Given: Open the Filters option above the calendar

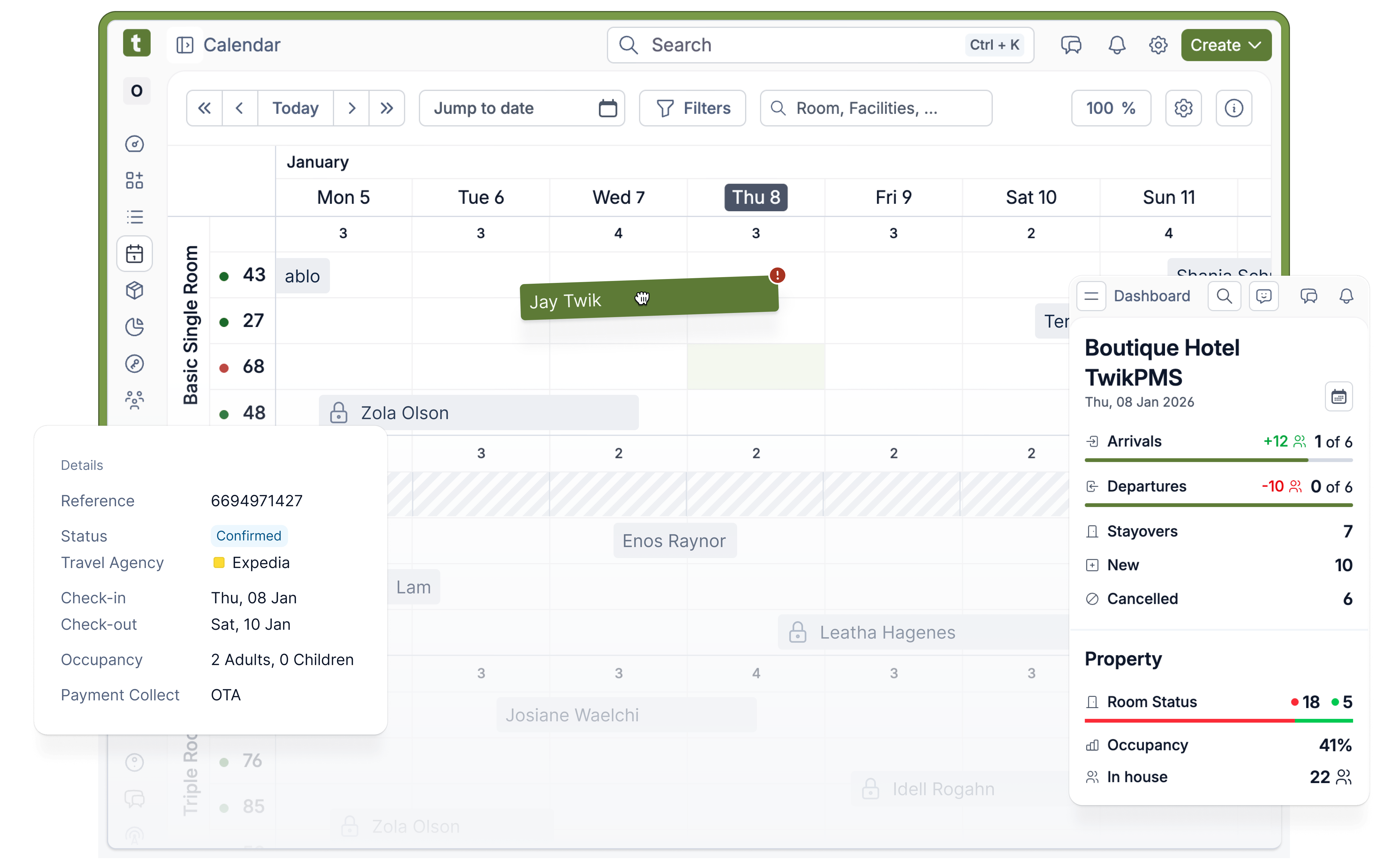Looking at the screenshot, I should pos(692,108).
